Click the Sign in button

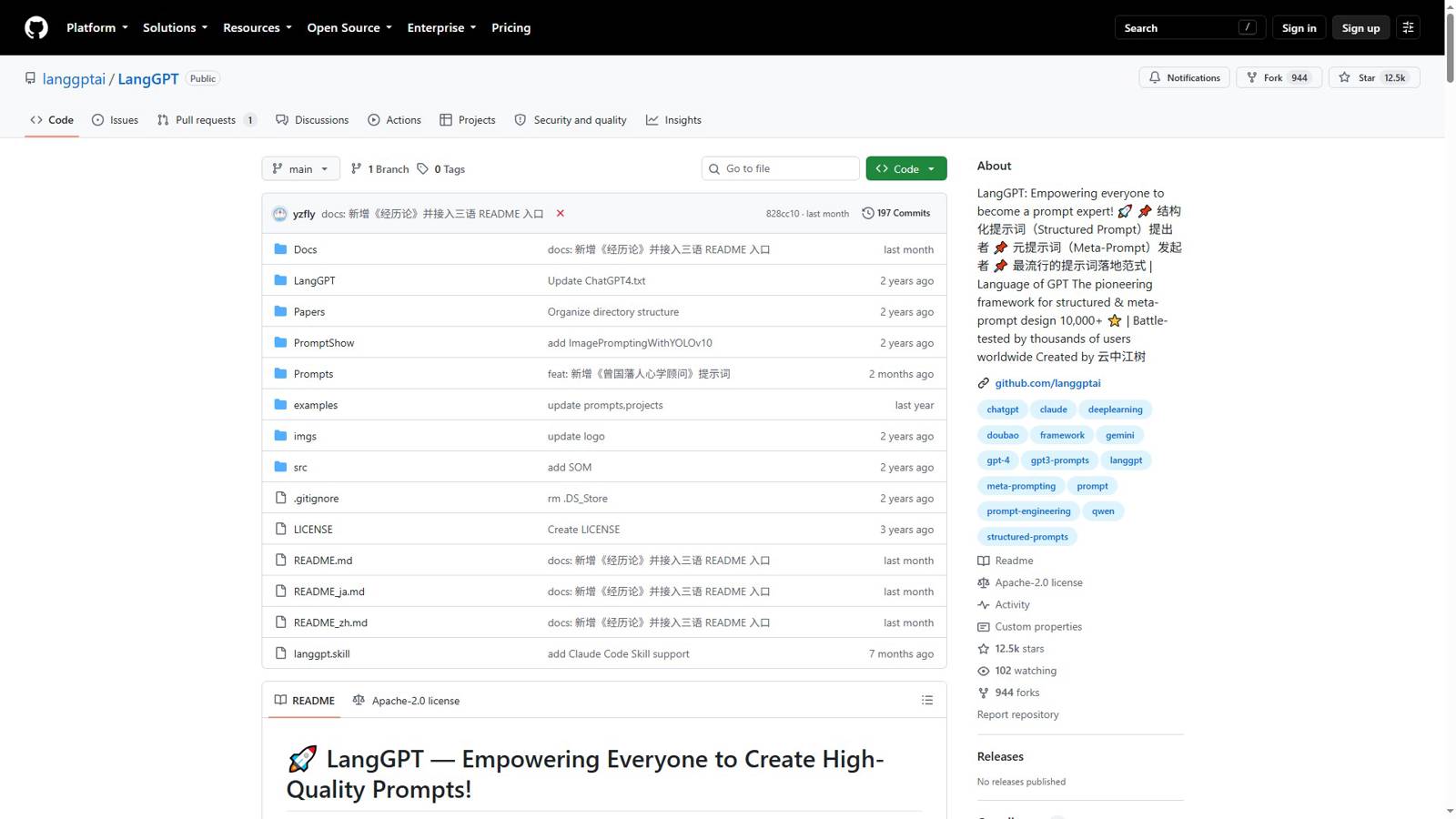pyautogui.click(x=1299, y=27)
